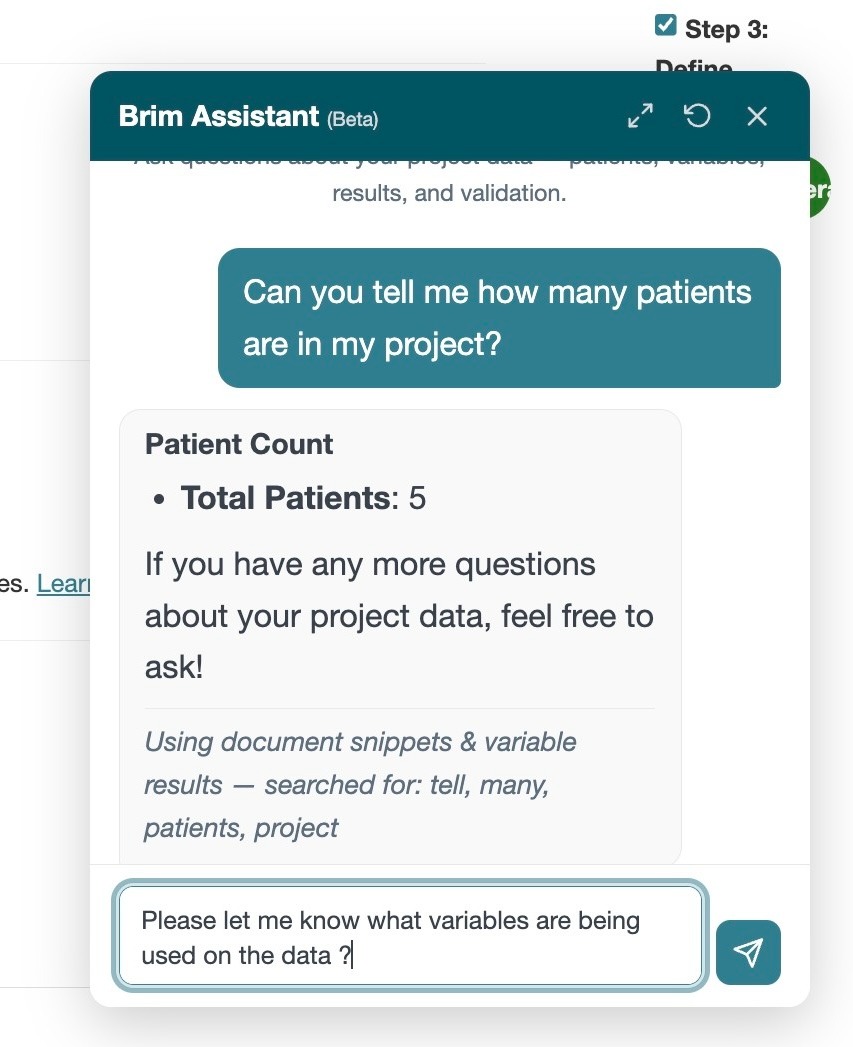Click the Patient Count heading

239,444
